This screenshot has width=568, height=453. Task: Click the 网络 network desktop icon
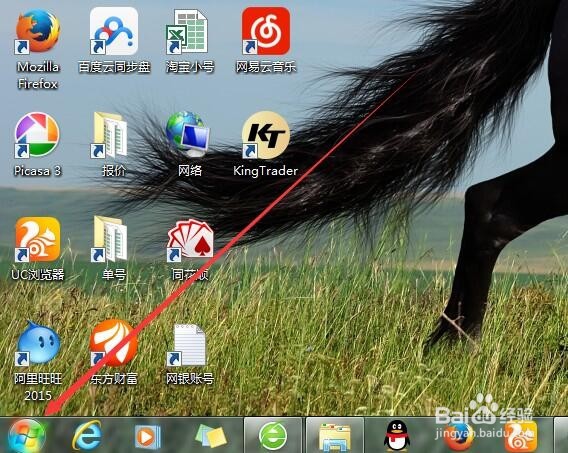click(x=188, y=134)
